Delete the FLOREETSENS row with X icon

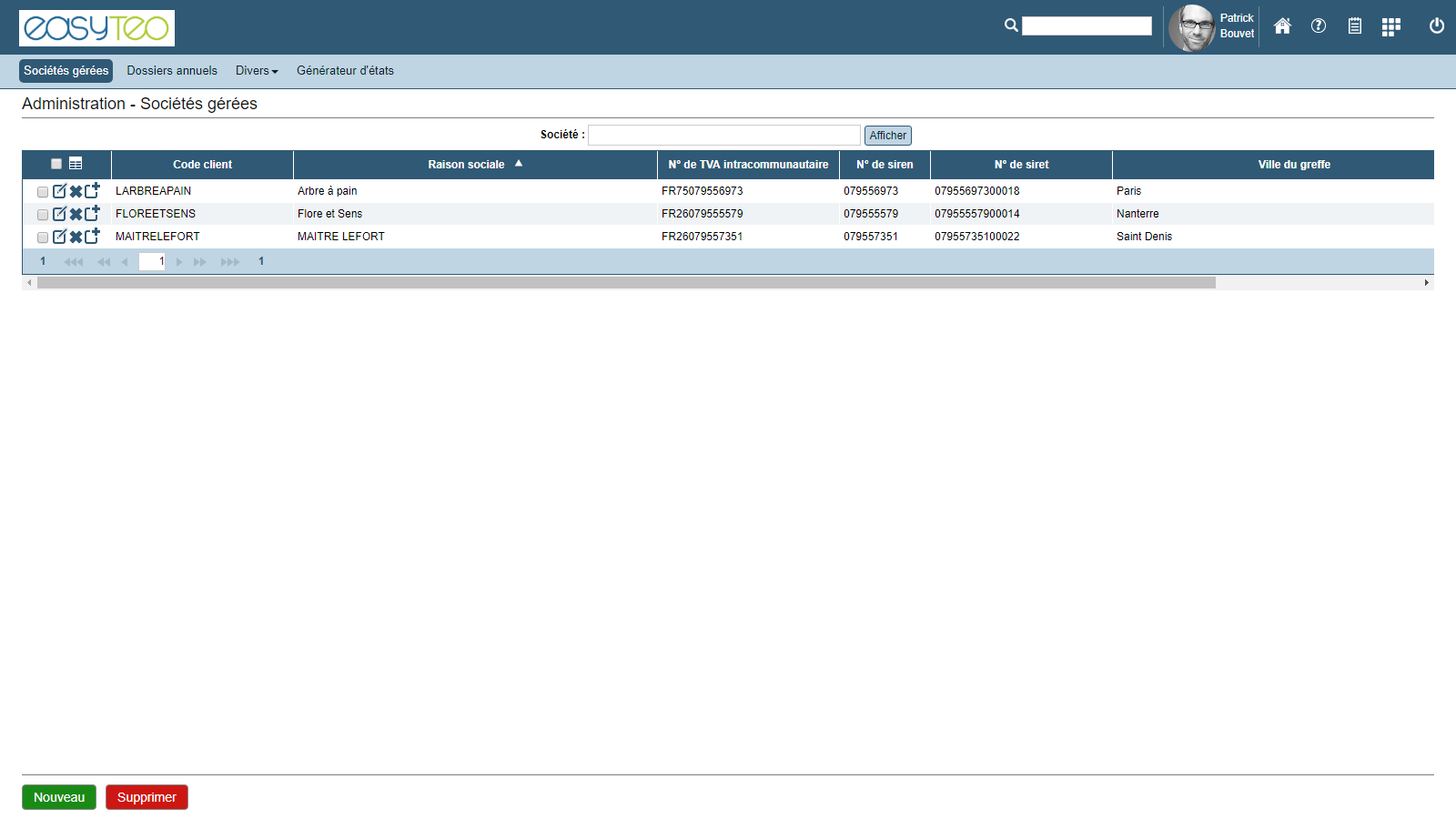point(76,215)
